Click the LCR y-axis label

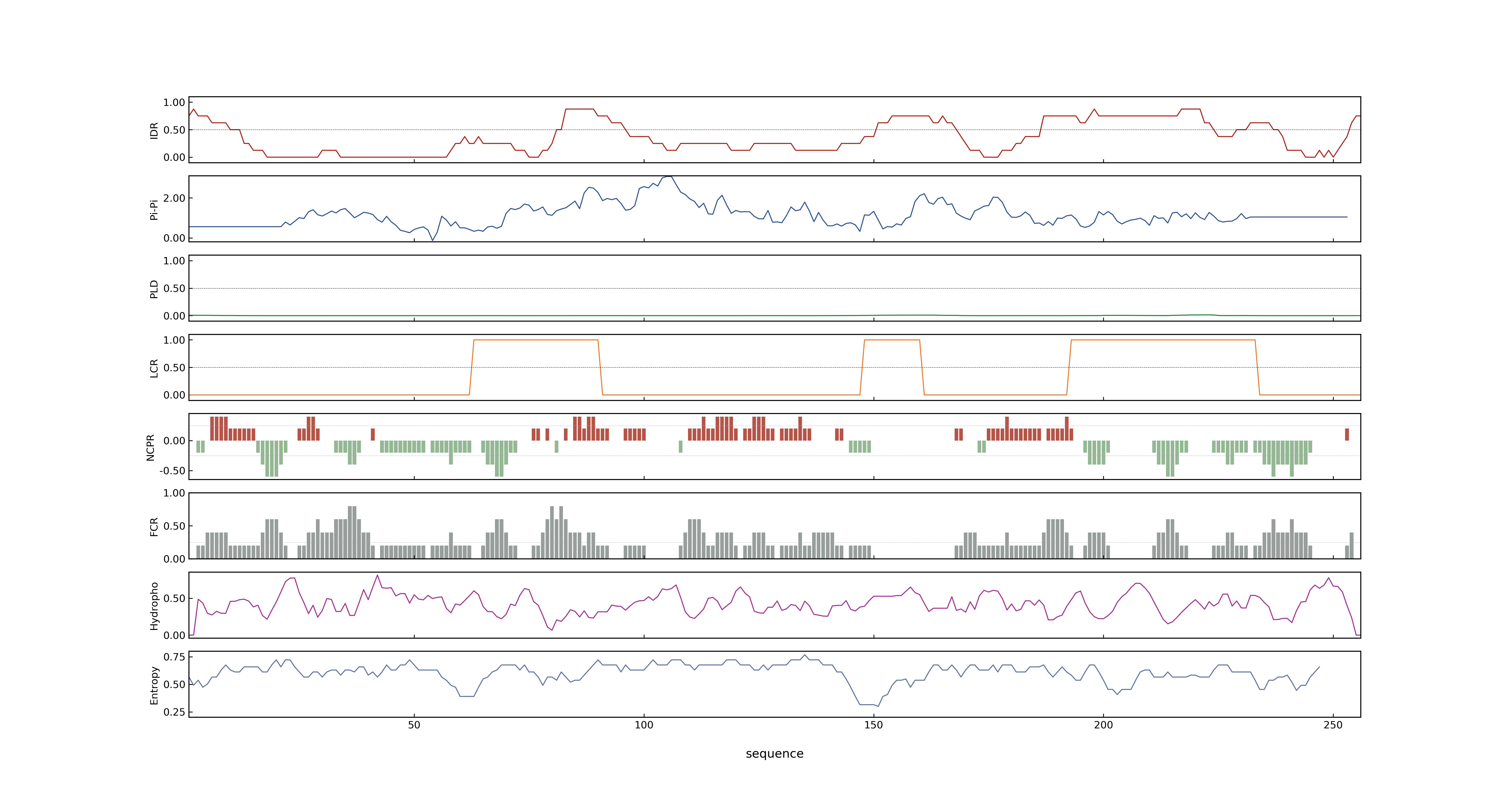click(154, 368)
